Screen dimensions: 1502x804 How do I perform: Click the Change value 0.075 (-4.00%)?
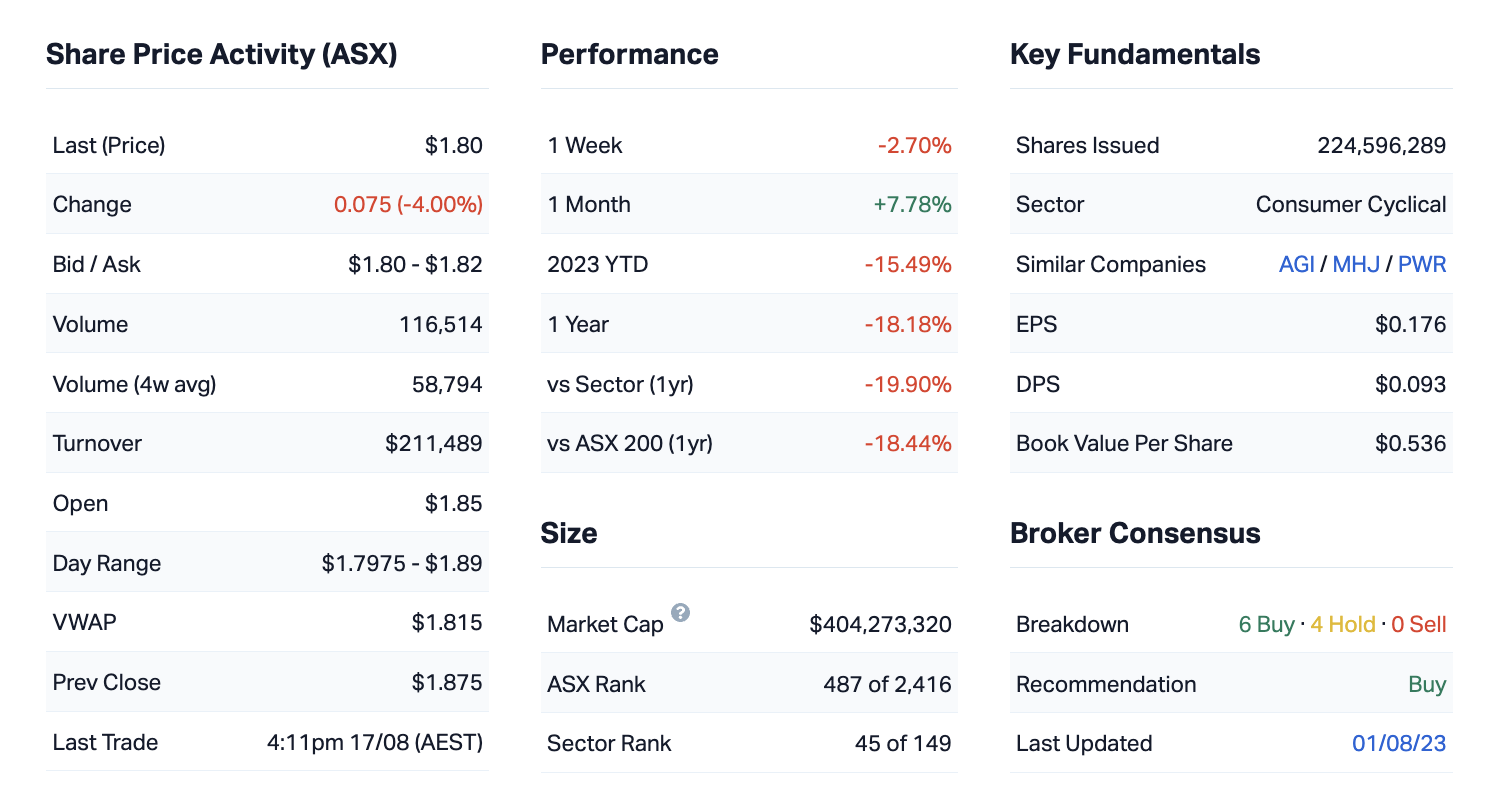(x=408, y=204)
